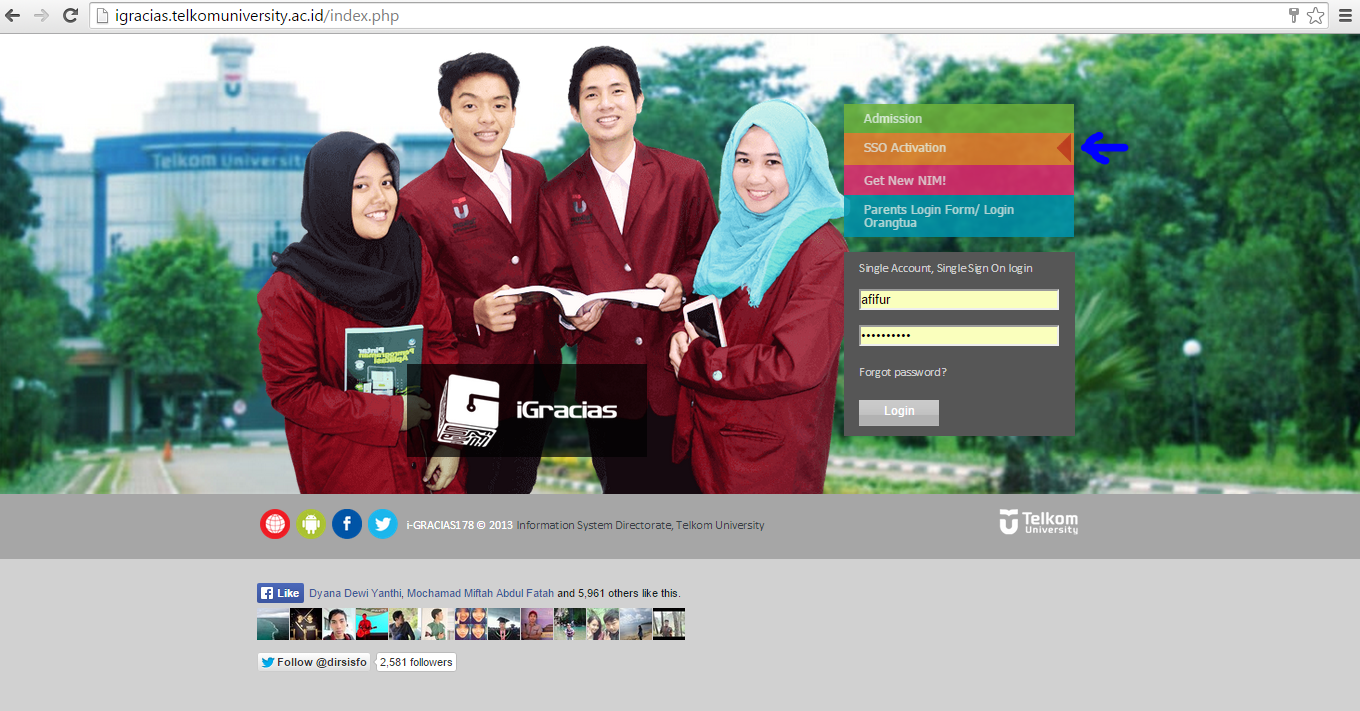1360x711 pixels.
Task: Click Information System Directorate footer text
Action: coord(640,525)
